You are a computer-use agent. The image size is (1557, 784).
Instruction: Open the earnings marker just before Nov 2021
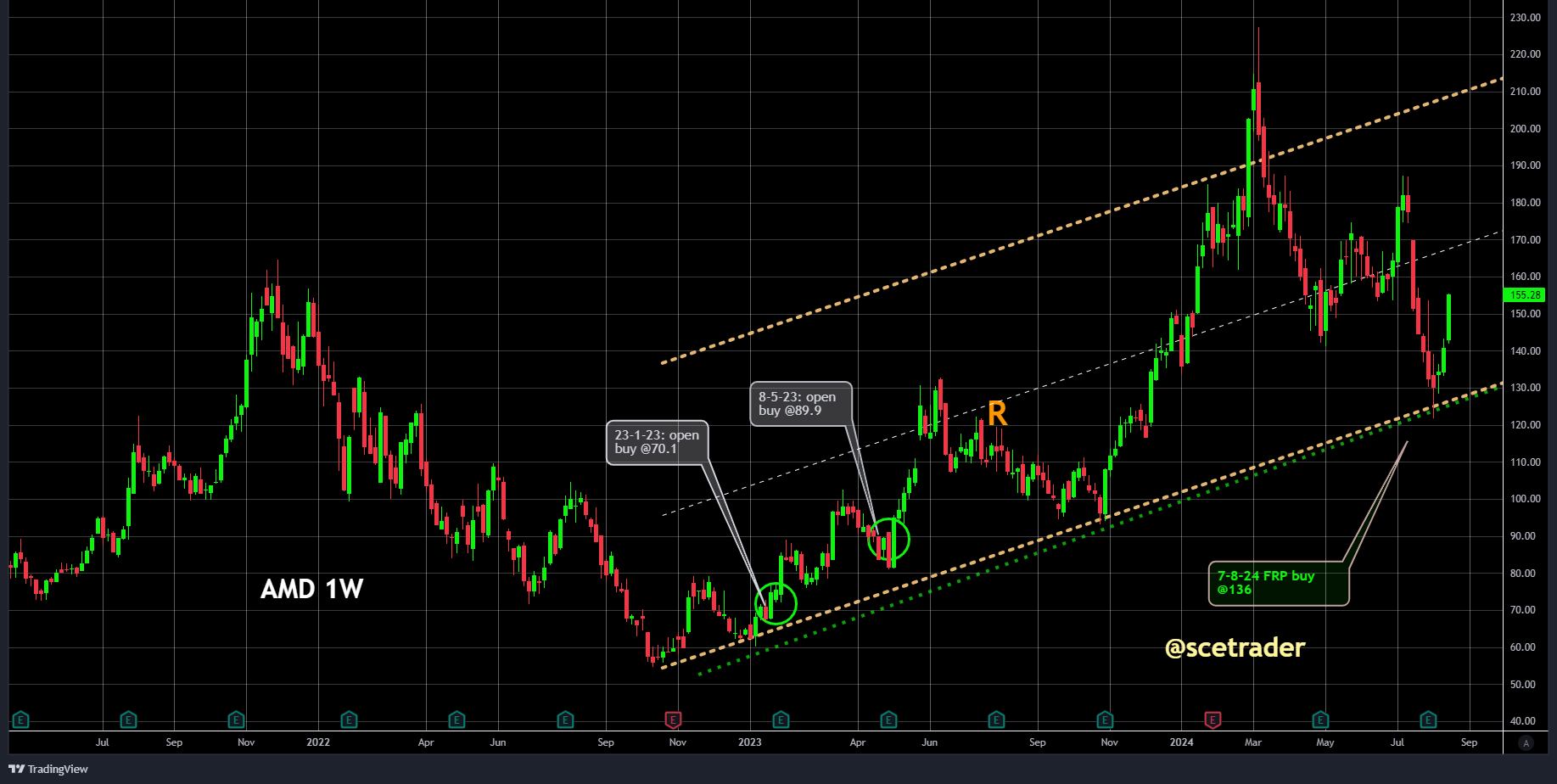236,720
